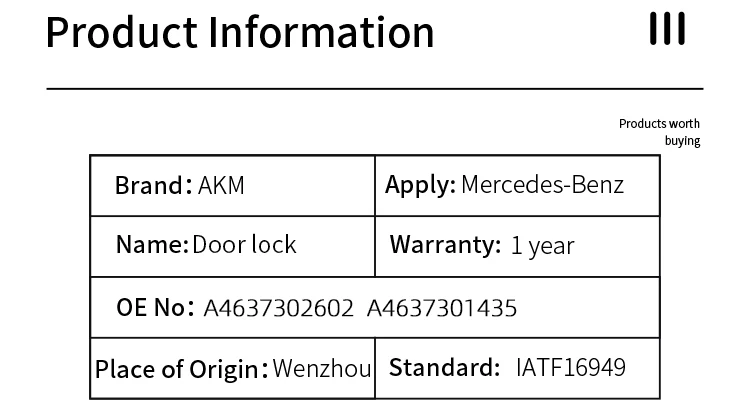Select the Brand label in table
The height and width of the screenshot is (420, 750).
[152, 186]
